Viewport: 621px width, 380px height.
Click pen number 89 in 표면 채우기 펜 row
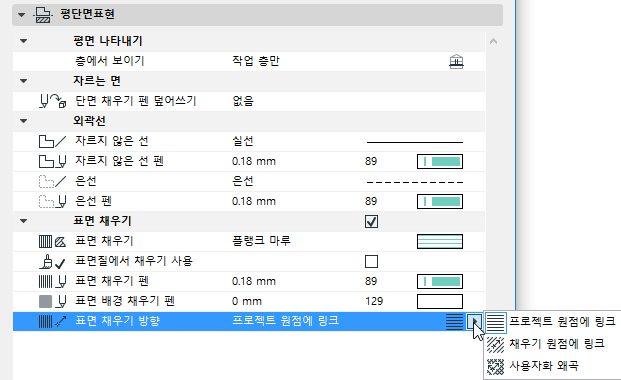click(371, 281)
